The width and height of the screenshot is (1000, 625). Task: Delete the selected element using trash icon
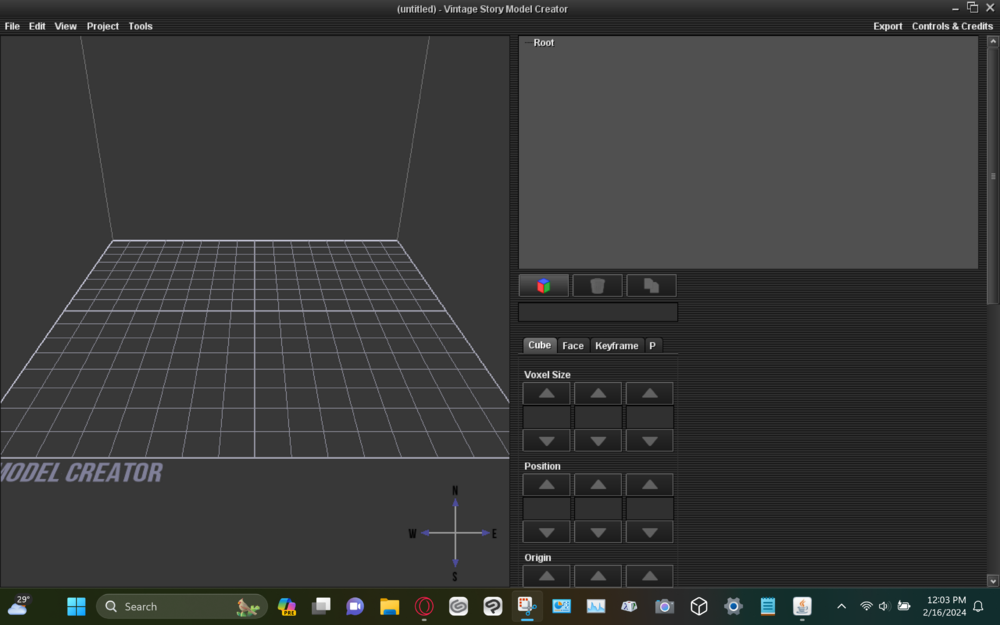click(x=597, y=285)
